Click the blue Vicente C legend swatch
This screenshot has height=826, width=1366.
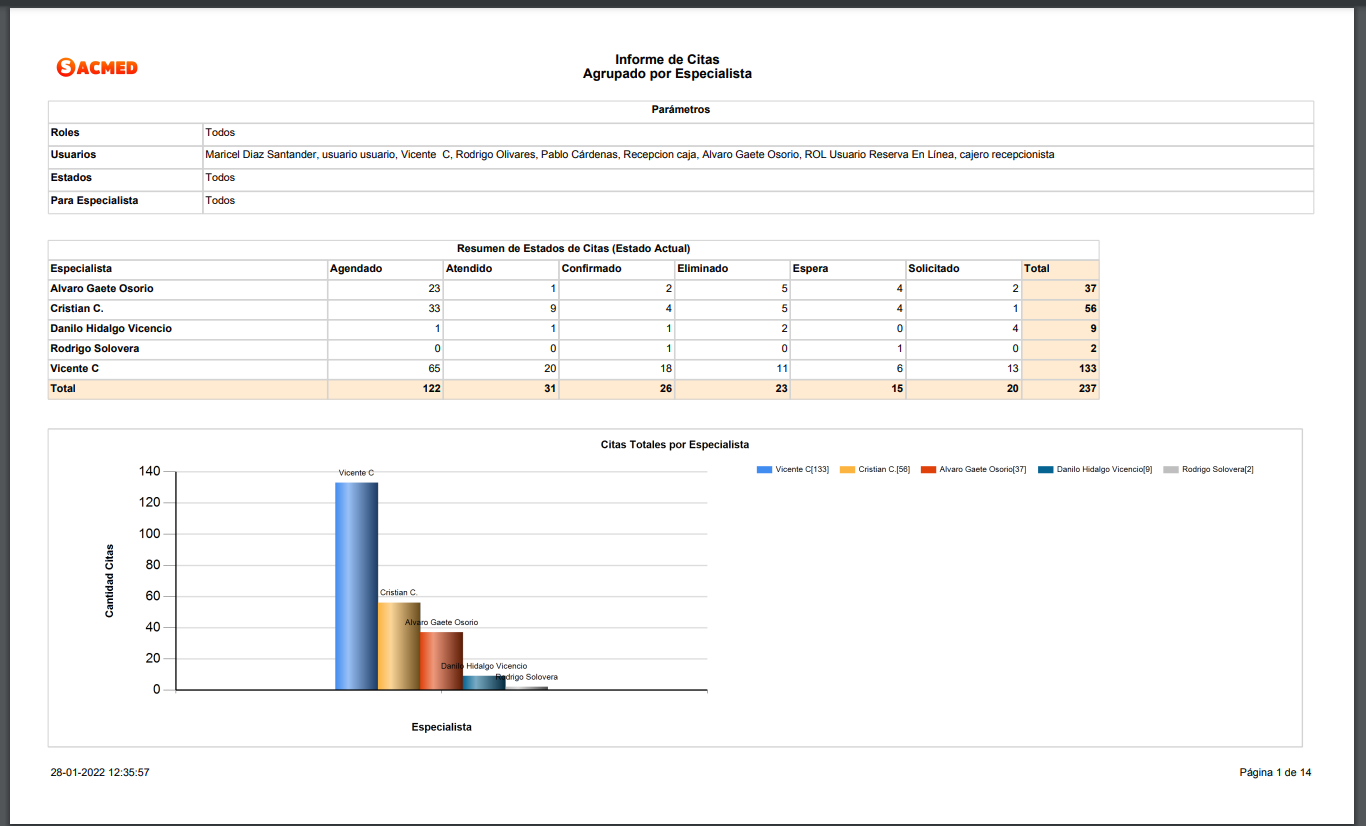click(x=765, y=469)
